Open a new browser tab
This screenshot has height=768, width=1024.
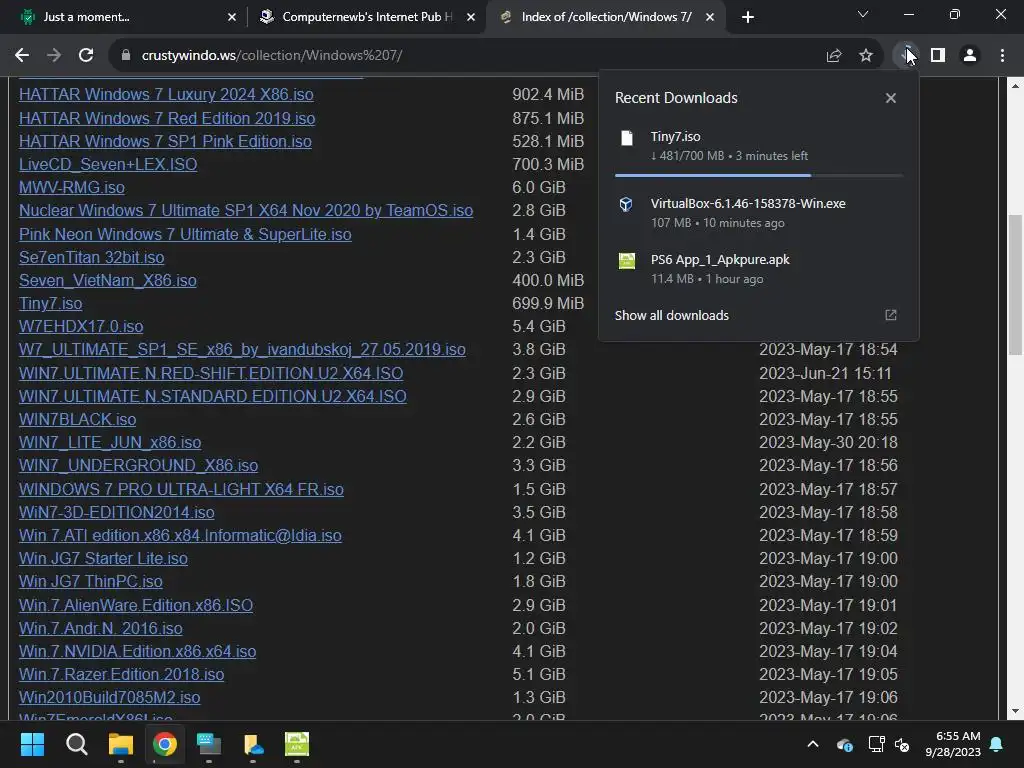pyautogui.click(x=748, y=17)
